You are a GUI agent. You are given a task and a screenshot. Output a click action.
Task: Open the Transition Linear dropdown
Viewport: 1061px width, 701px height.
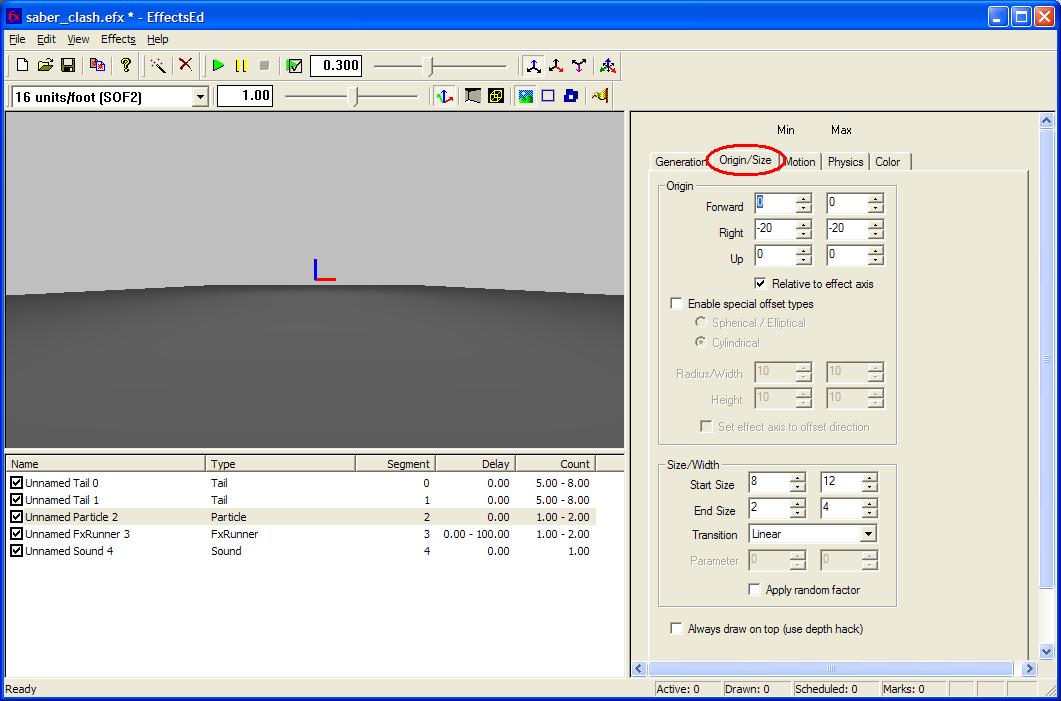[867, 534]
